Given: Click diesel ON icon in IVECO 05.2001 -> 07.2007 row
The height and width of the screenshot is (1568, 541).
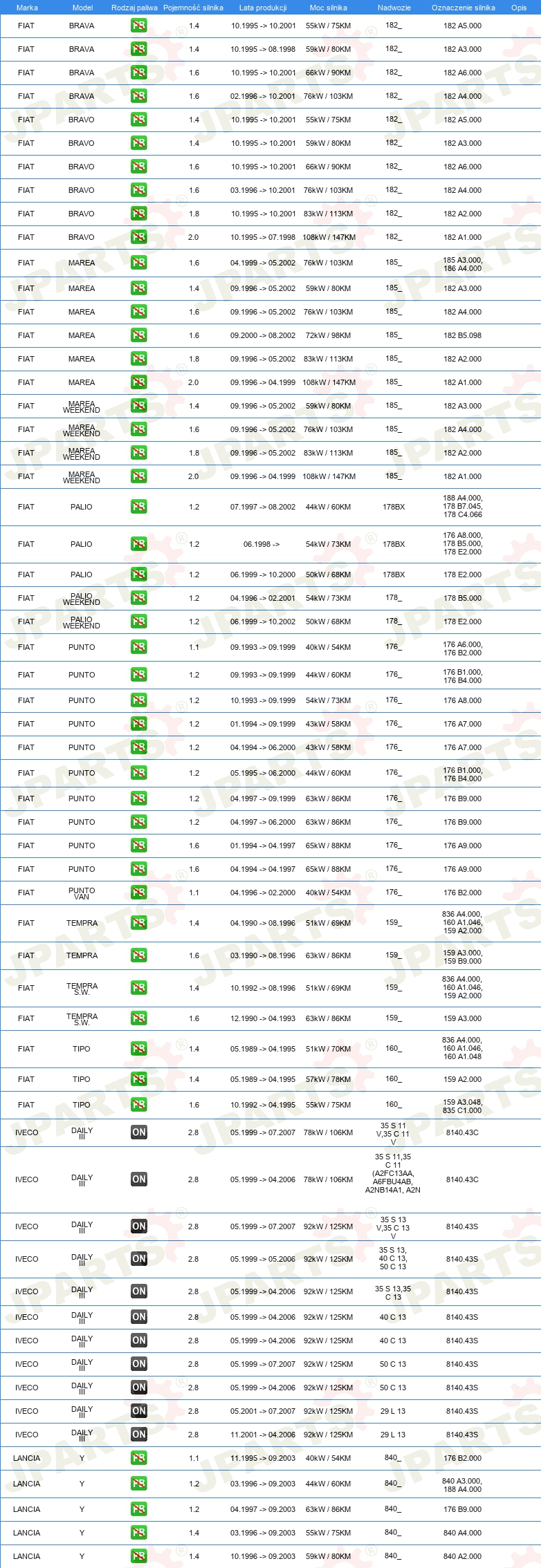Looking at the screenshot, I should pyautogui.click(x=138, y=1411).
